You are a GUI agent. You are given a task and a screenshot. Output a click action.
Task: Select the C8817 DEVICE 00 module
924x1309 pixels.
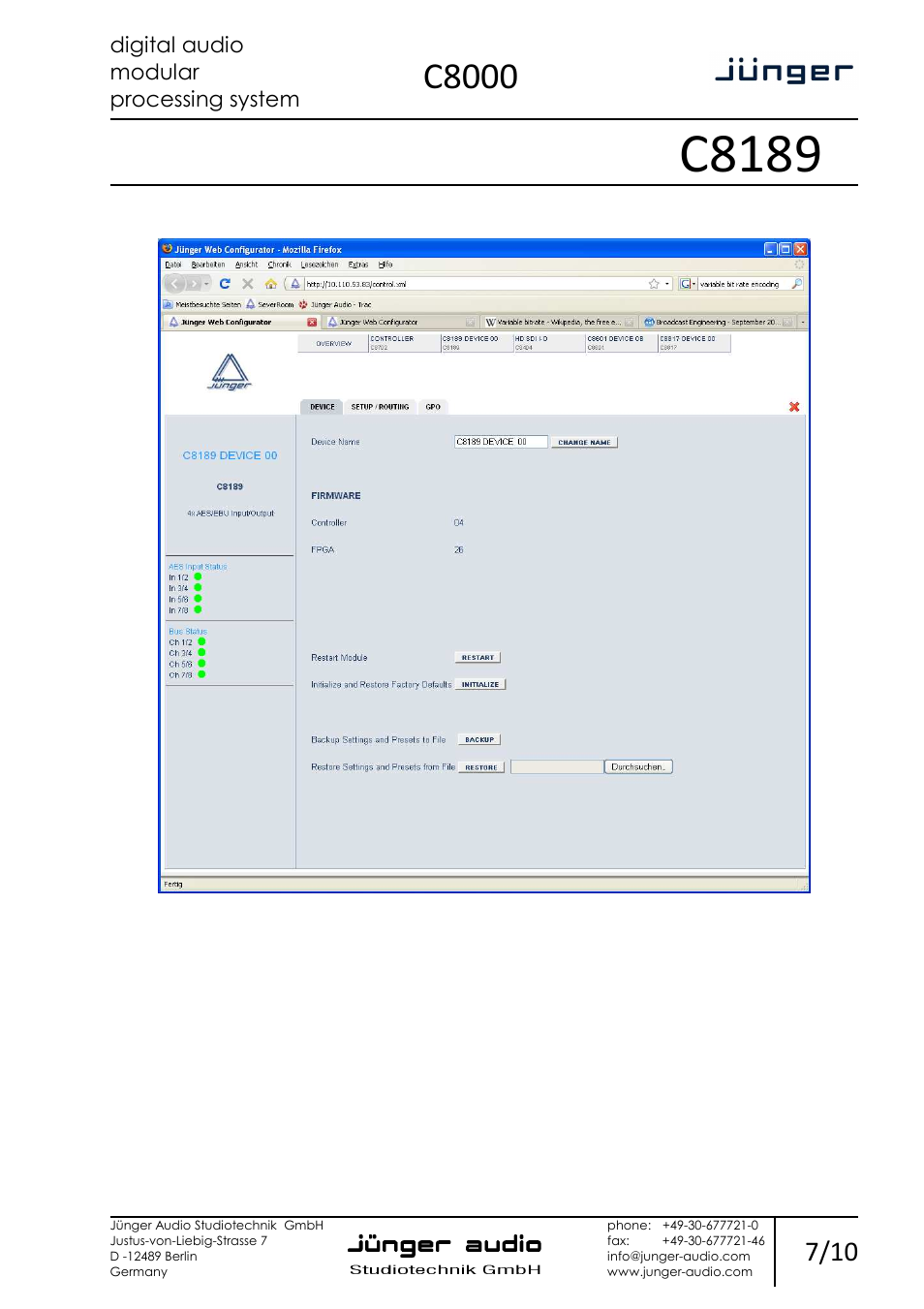coord(694,343)
